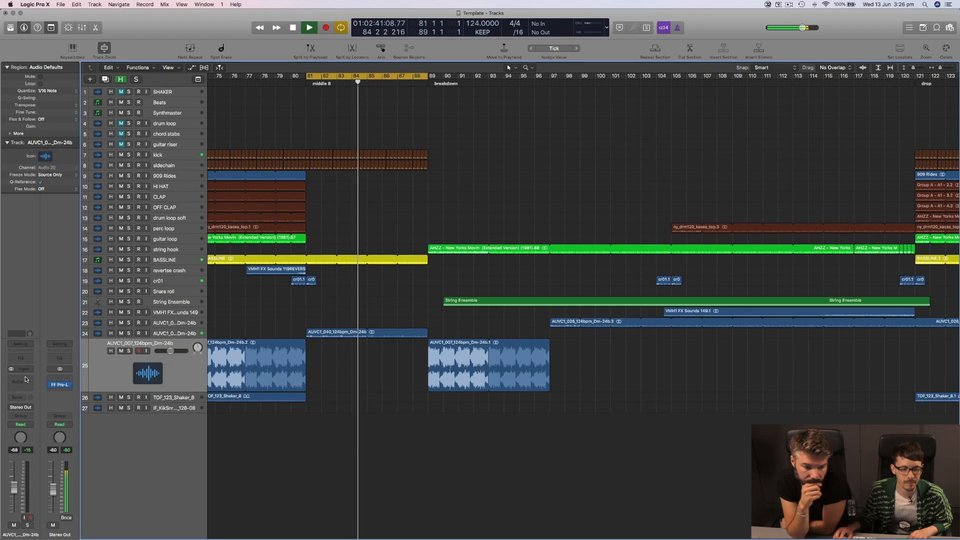Image resolution: width=960 pixels, height=540 pixels.
Task: Open the Note Pads icon
Action: tap(923, 28)
